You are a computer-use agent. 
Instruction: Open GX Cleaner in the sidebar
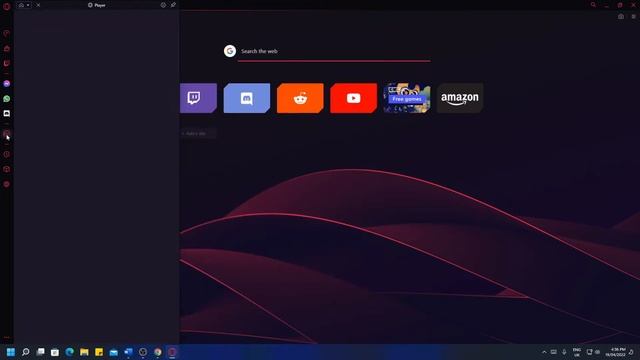click(x=7, y=49)
